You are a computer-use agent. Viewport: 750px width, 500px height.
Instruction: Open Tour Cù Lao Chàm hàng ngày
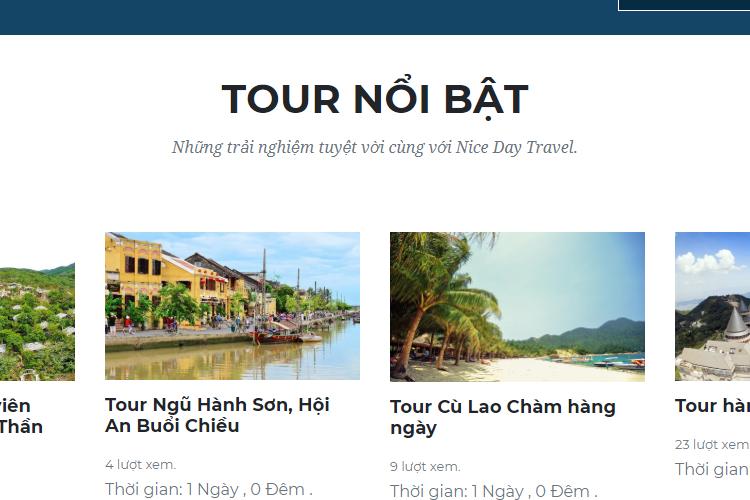[503, 417]
